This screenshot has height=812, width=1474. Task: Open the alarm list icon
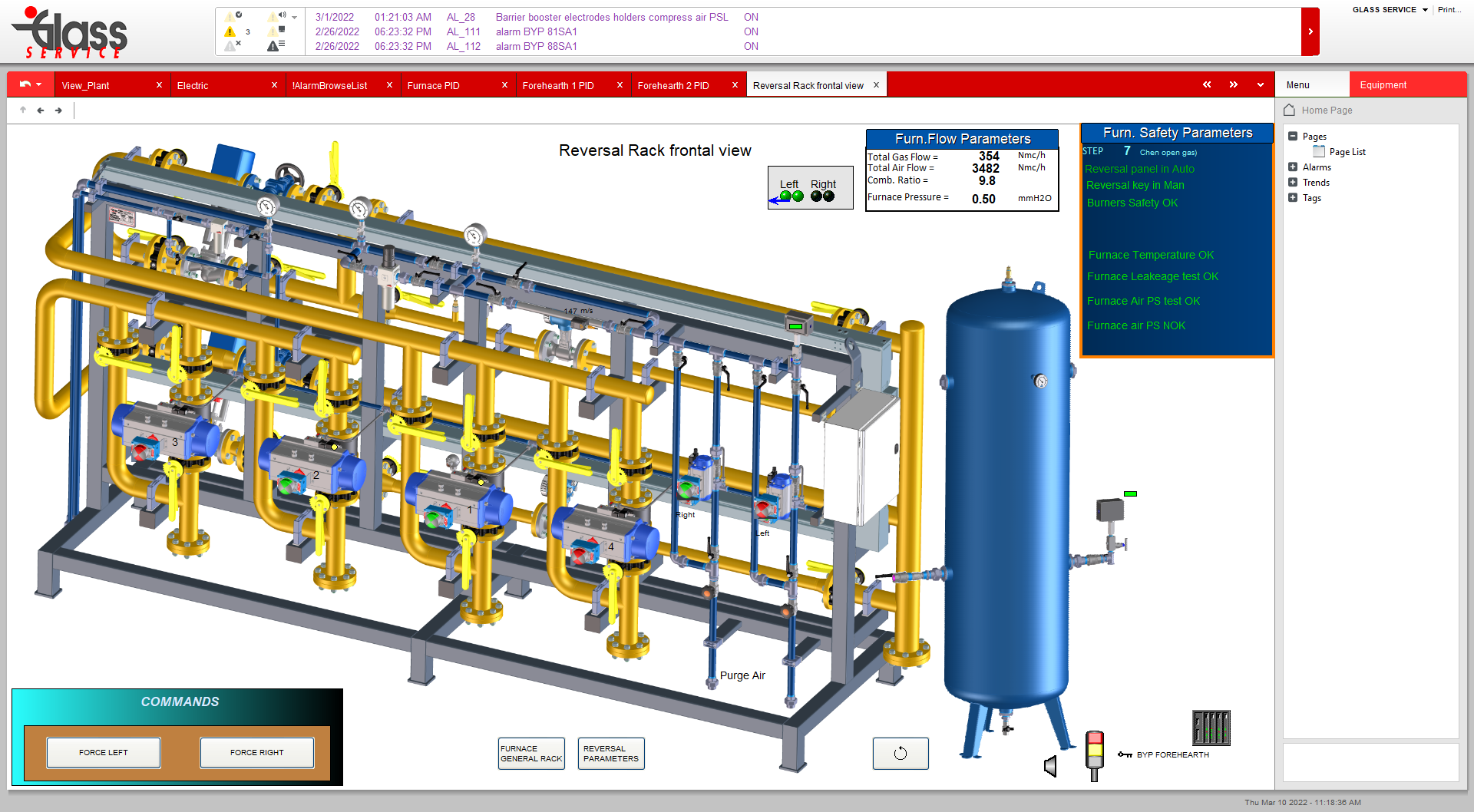pos(276,46)
